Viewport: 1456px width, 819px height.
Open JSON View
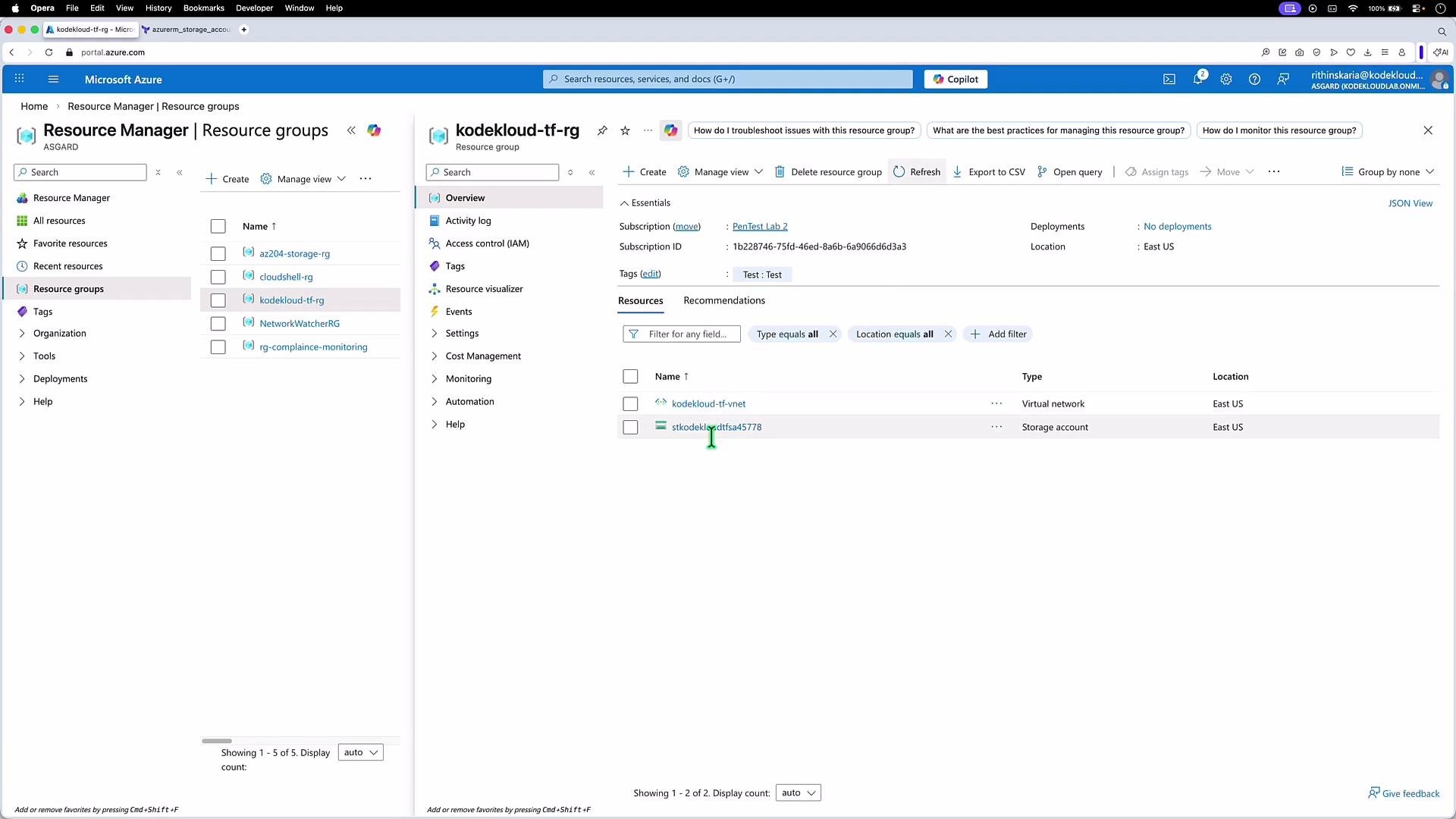click(1410, 203)
